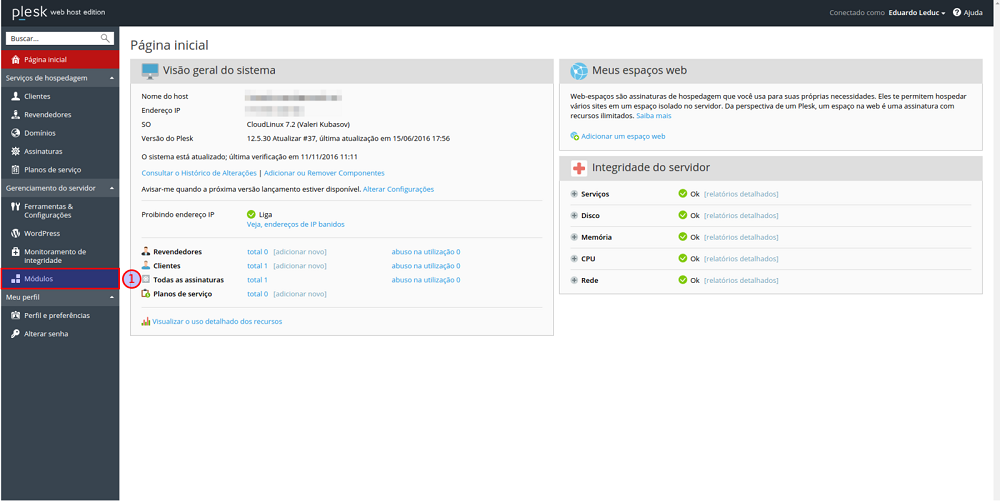The image size is (1000, 501).
Task: Open the Eduardo Leduc user dropdown
Action: coord(916,13)
